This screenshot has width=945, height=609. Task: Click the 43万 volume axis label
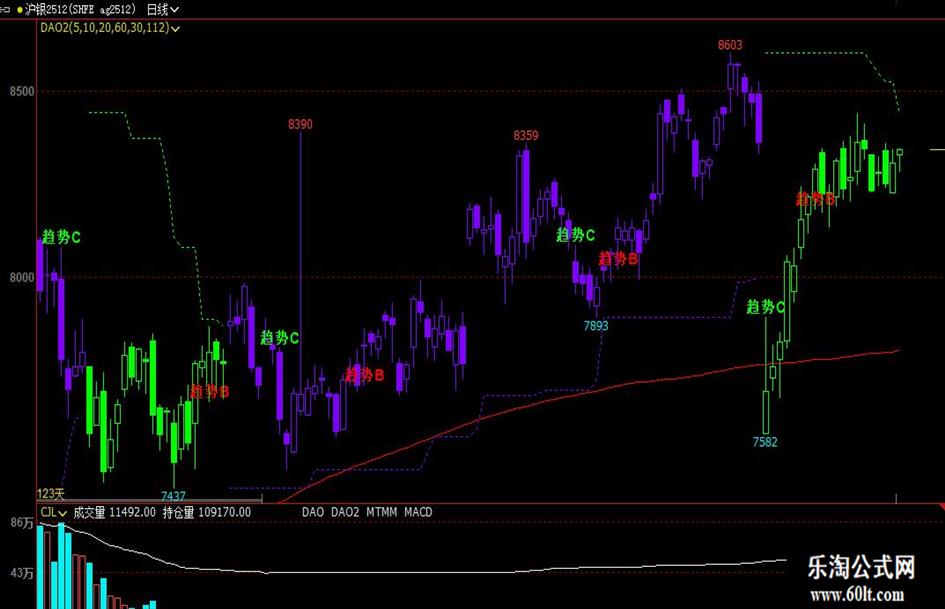click(22, 573)
